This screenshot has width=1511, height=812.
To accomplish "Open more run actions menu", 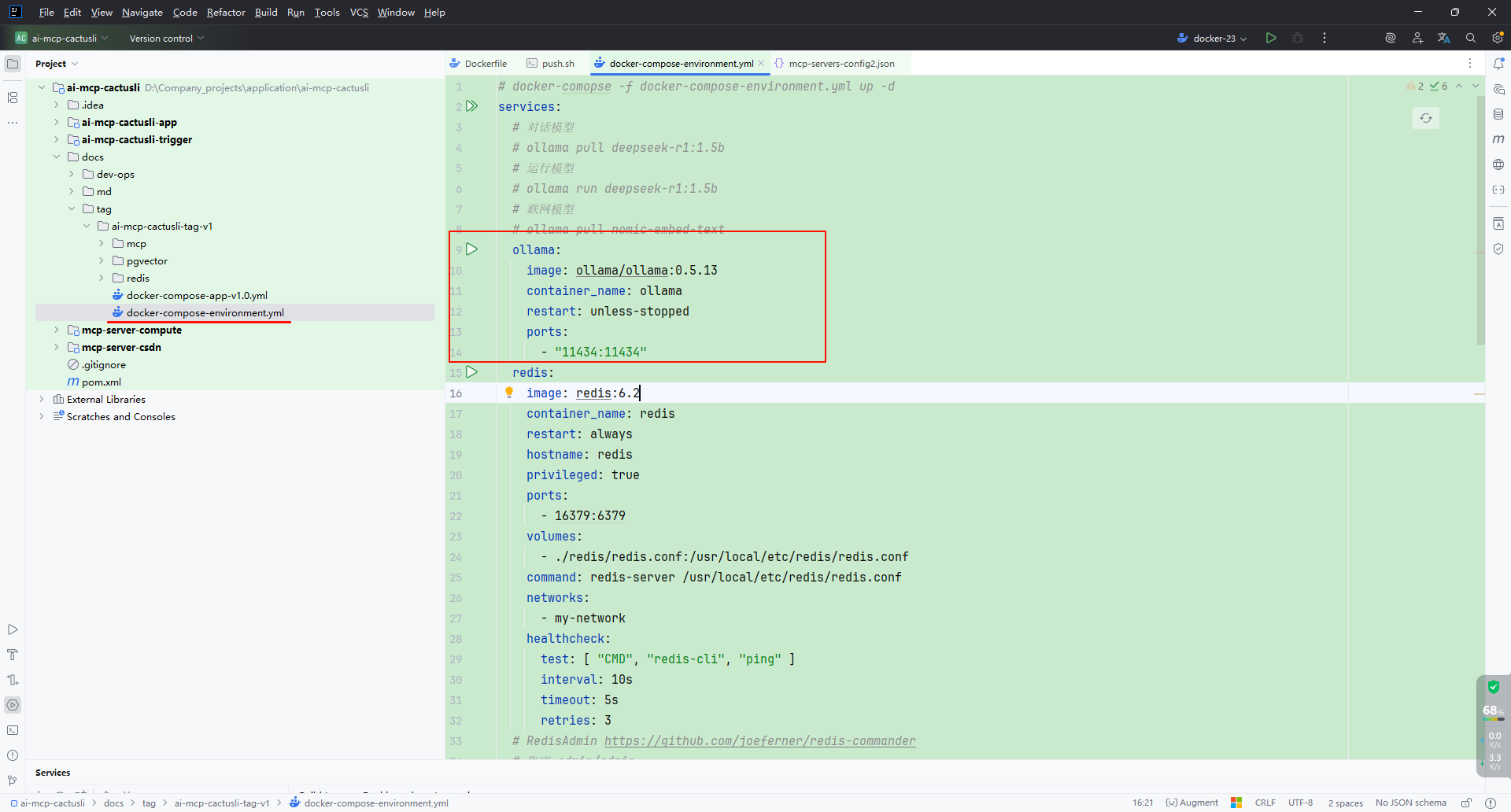I will [1324, 38].
